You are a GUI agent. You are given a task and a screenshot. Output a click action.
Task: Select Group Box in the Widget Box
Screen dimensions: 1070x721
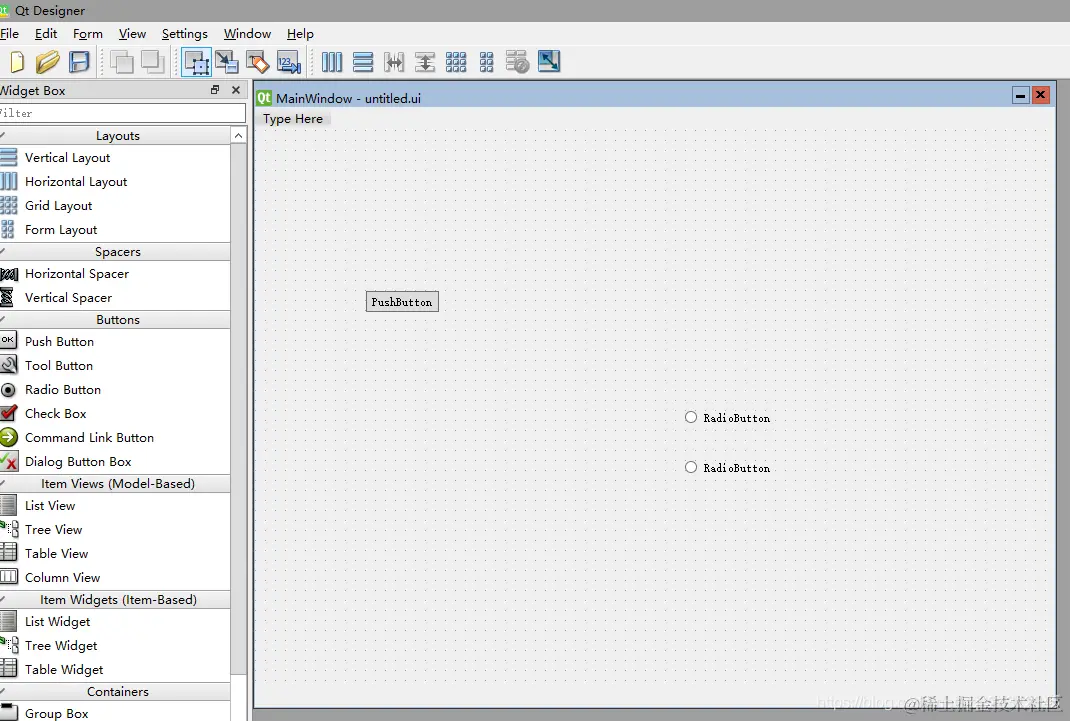pos(115,712)
